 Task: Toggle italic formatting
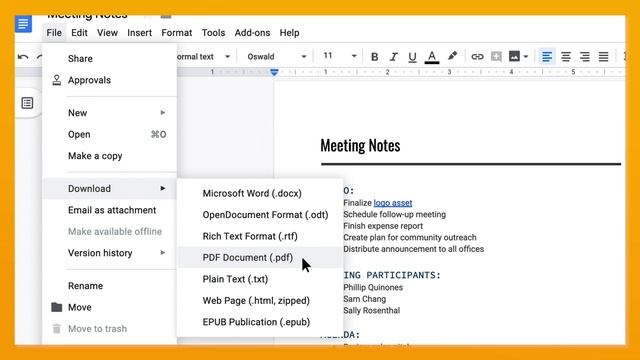(x=393, y=57)
